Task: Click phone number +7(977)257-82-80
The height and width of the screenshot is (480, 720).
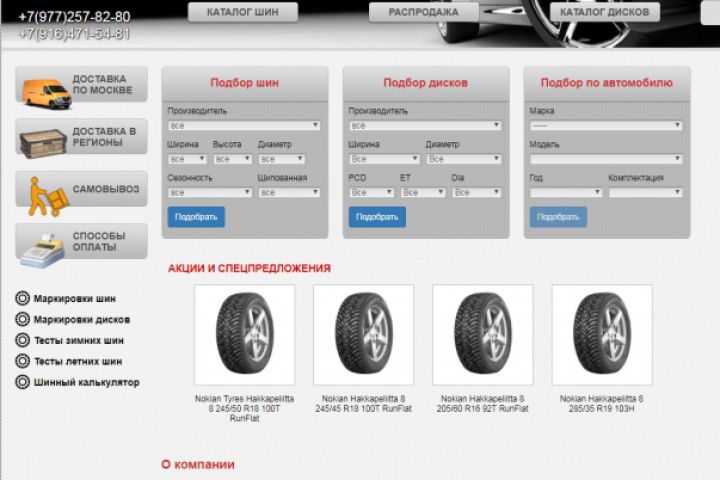Action: (74, 17)
